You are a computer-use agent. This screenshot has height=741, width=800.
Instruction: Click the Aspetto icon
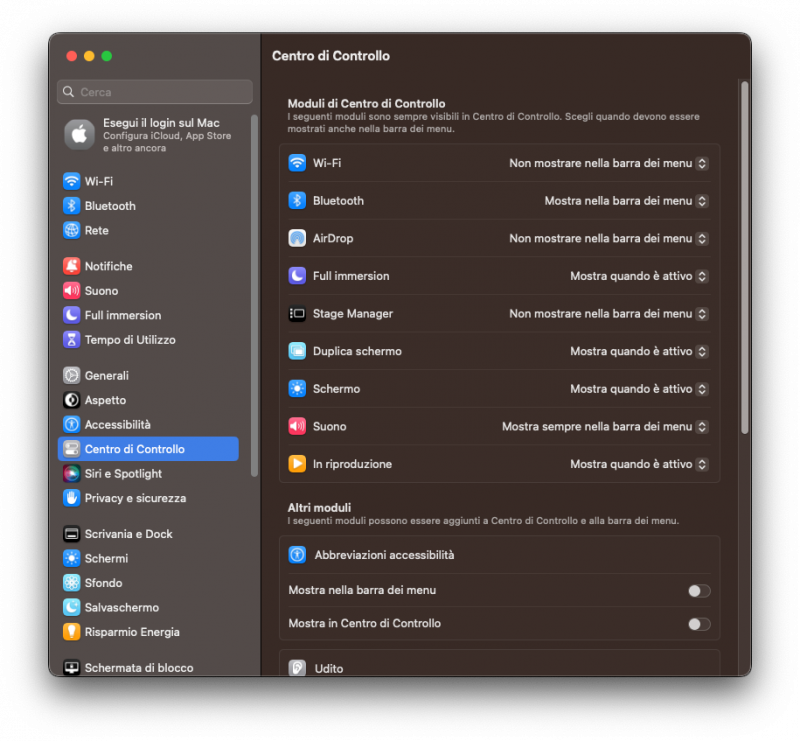71,400
